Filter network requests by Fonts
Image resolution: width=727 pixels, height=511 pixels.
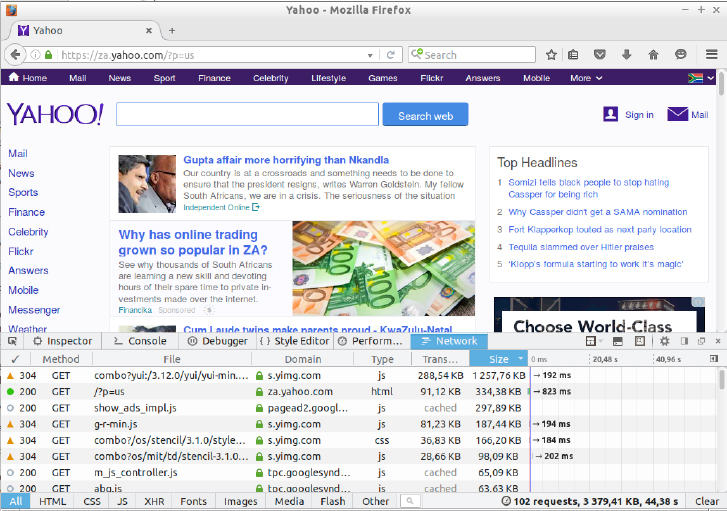pos(193,501)
